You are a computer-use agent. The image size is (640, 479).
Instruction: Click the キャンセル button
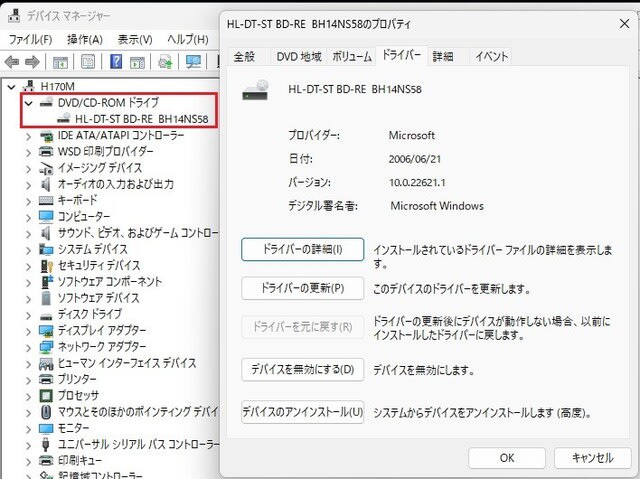[593, 458]
